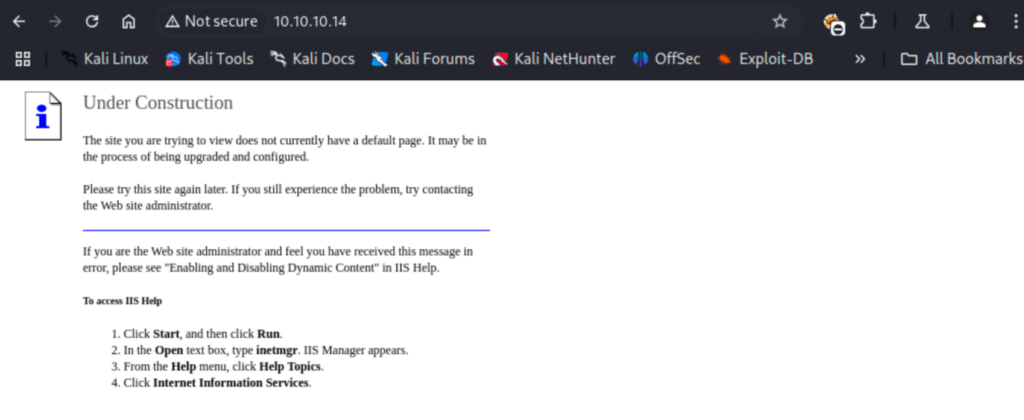The width and height of the screenshot is (1024, 420).
Task: Bookmark this page with the star icon
Action: click(780, 22)
